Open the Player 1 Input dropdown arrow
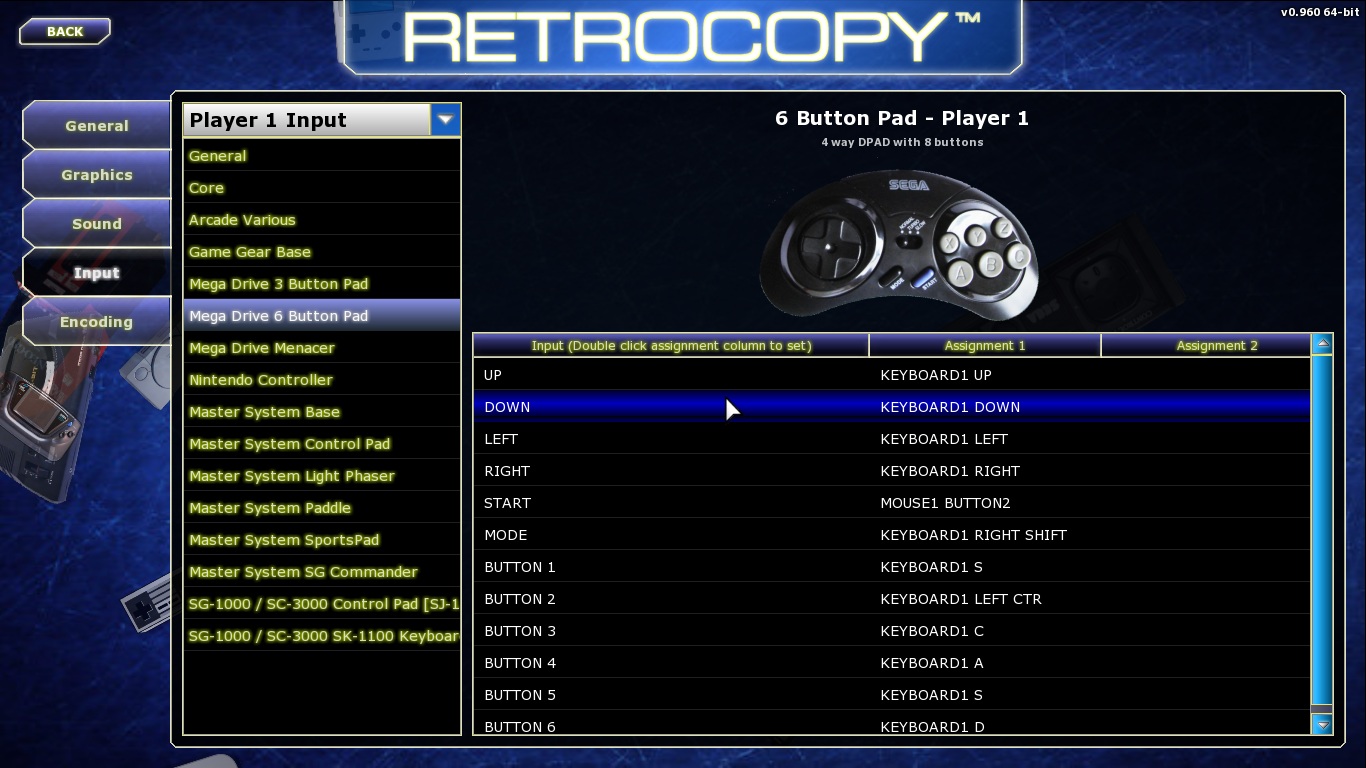The image size is (1366, 768). point(446,120)
